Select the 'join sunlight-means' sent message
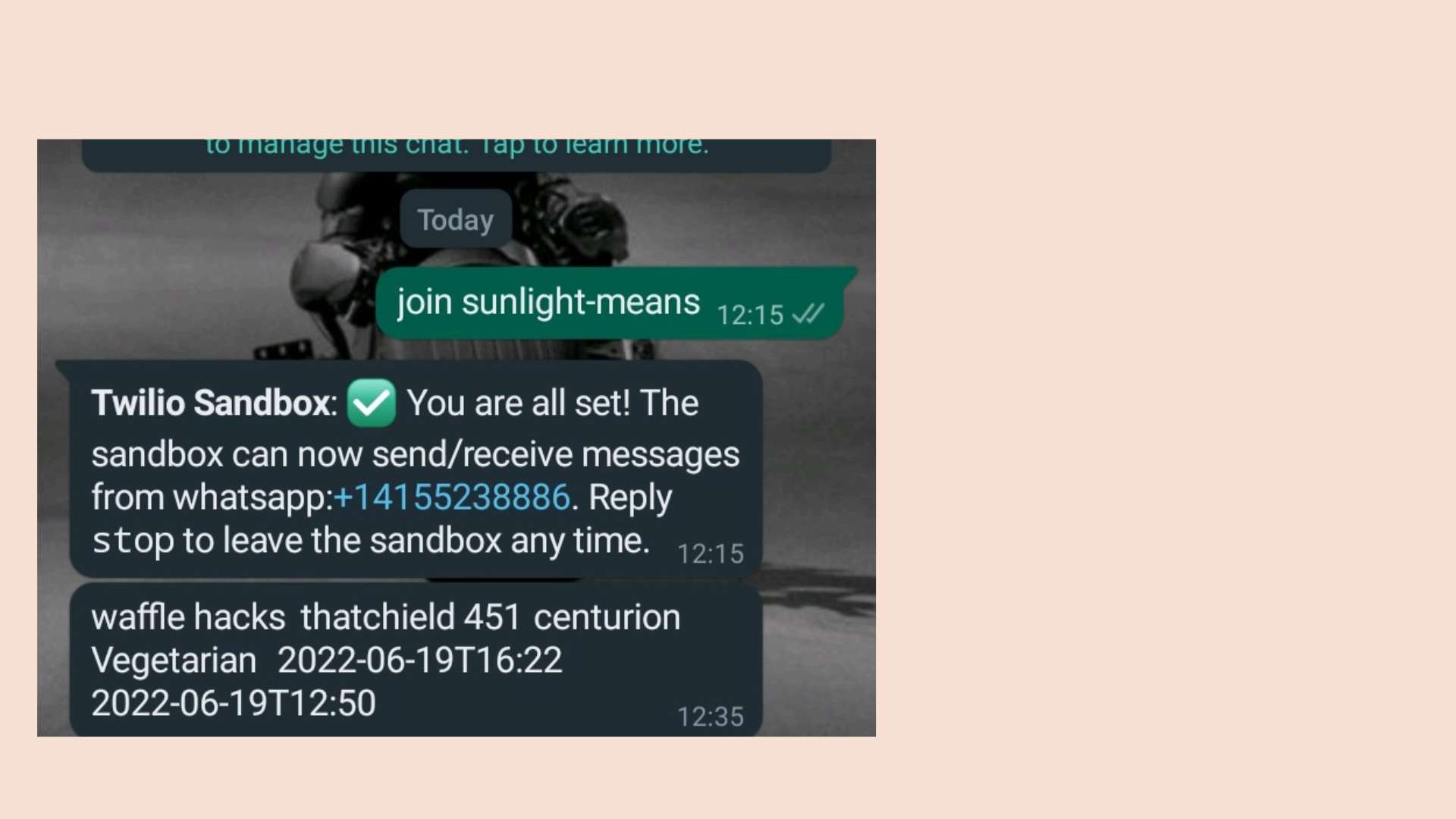The width and height of the screenshot is (1456, 819). click(x=616, y=303)
